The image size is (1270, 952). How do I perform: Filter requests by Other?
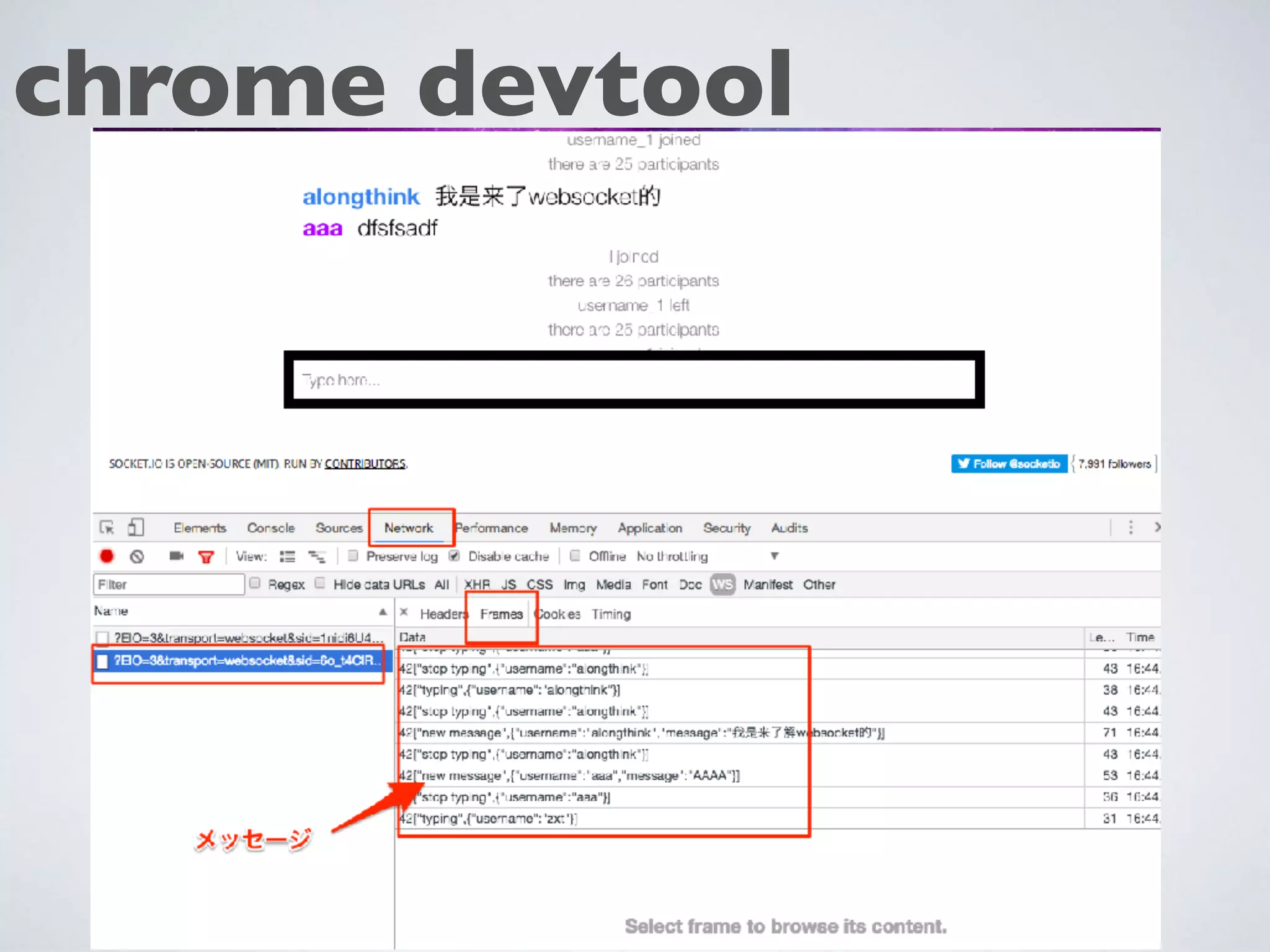[819, 584]
